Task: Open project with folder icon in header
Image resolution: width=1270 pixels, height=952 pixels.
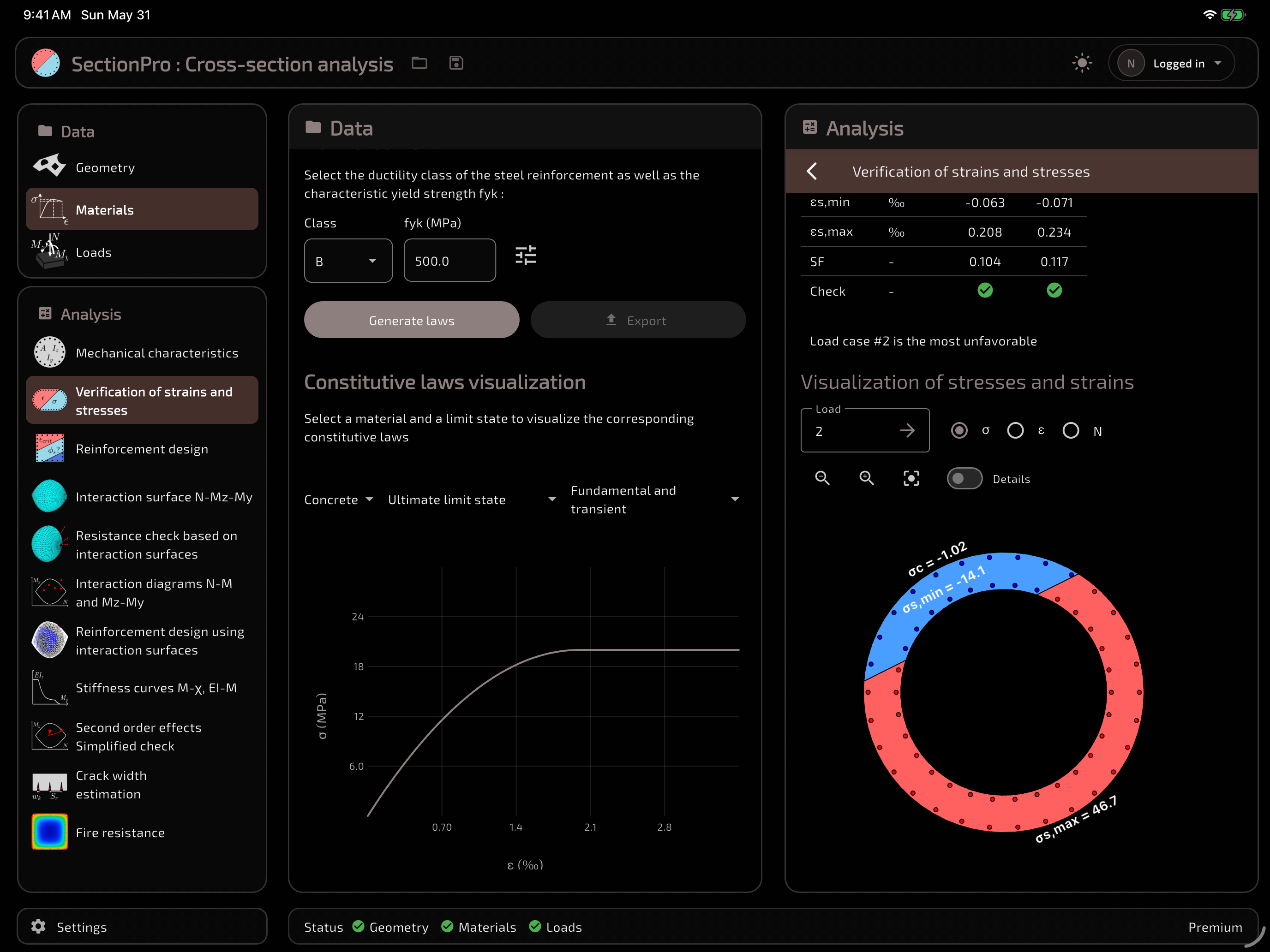Action: point(419,63)
